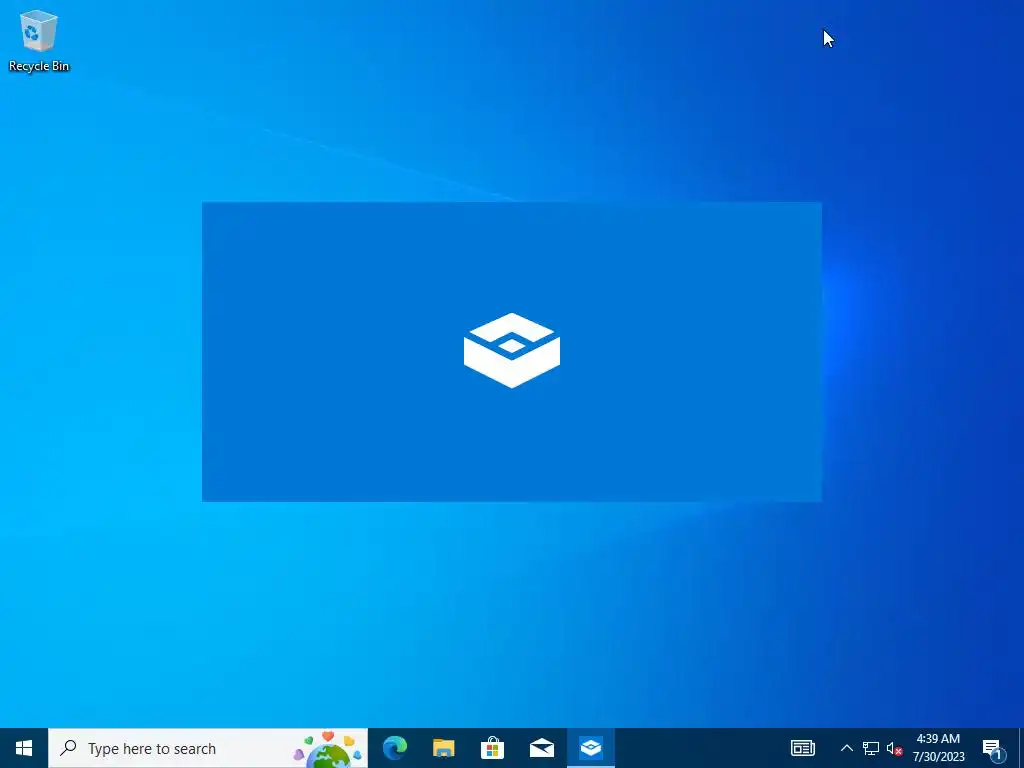Open News and interests widget
Screen dimensions: 1024x768
pos(803,748)
